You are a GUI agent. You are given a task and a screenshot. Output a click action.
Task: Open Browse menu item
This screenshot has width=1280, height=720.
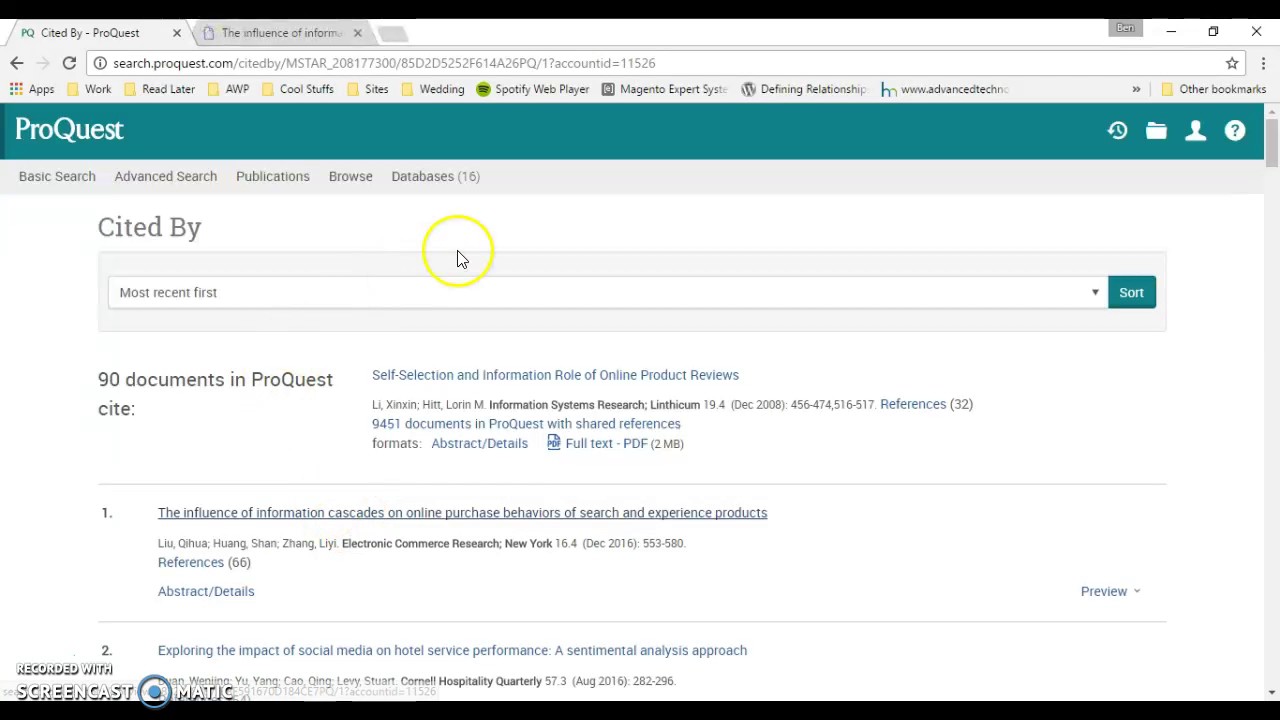coord(350,176)
